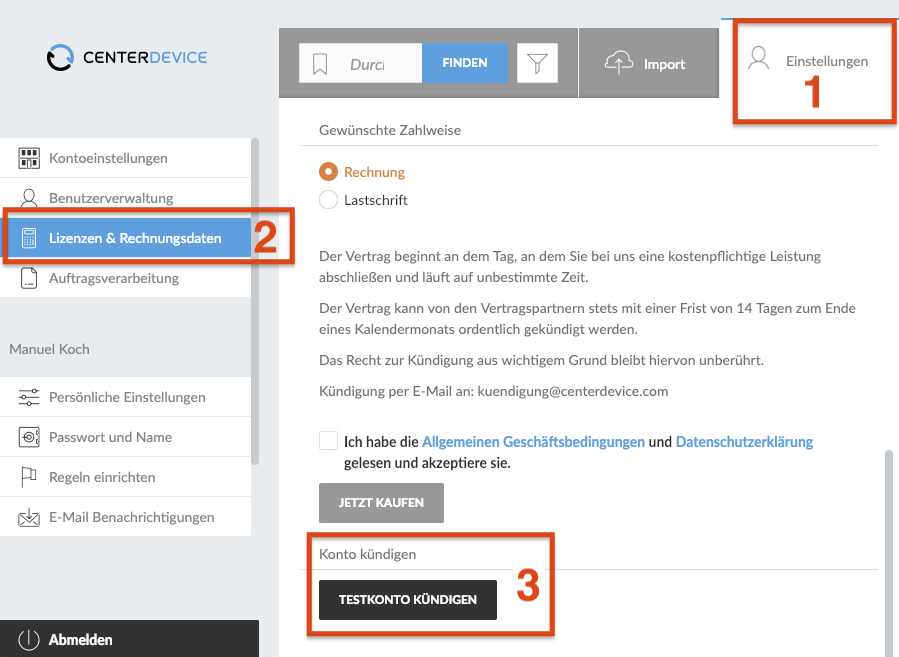Click the safe icon for Passwort und Name
The image size is (899, 657).
tap(29, 437)
